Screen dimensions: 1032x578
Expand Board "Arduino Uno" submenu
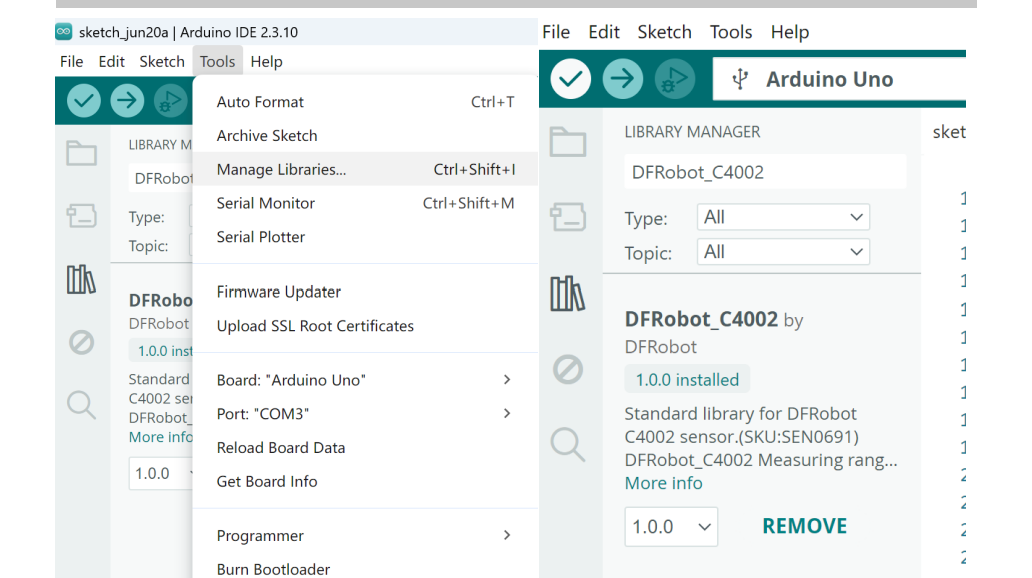365,380
